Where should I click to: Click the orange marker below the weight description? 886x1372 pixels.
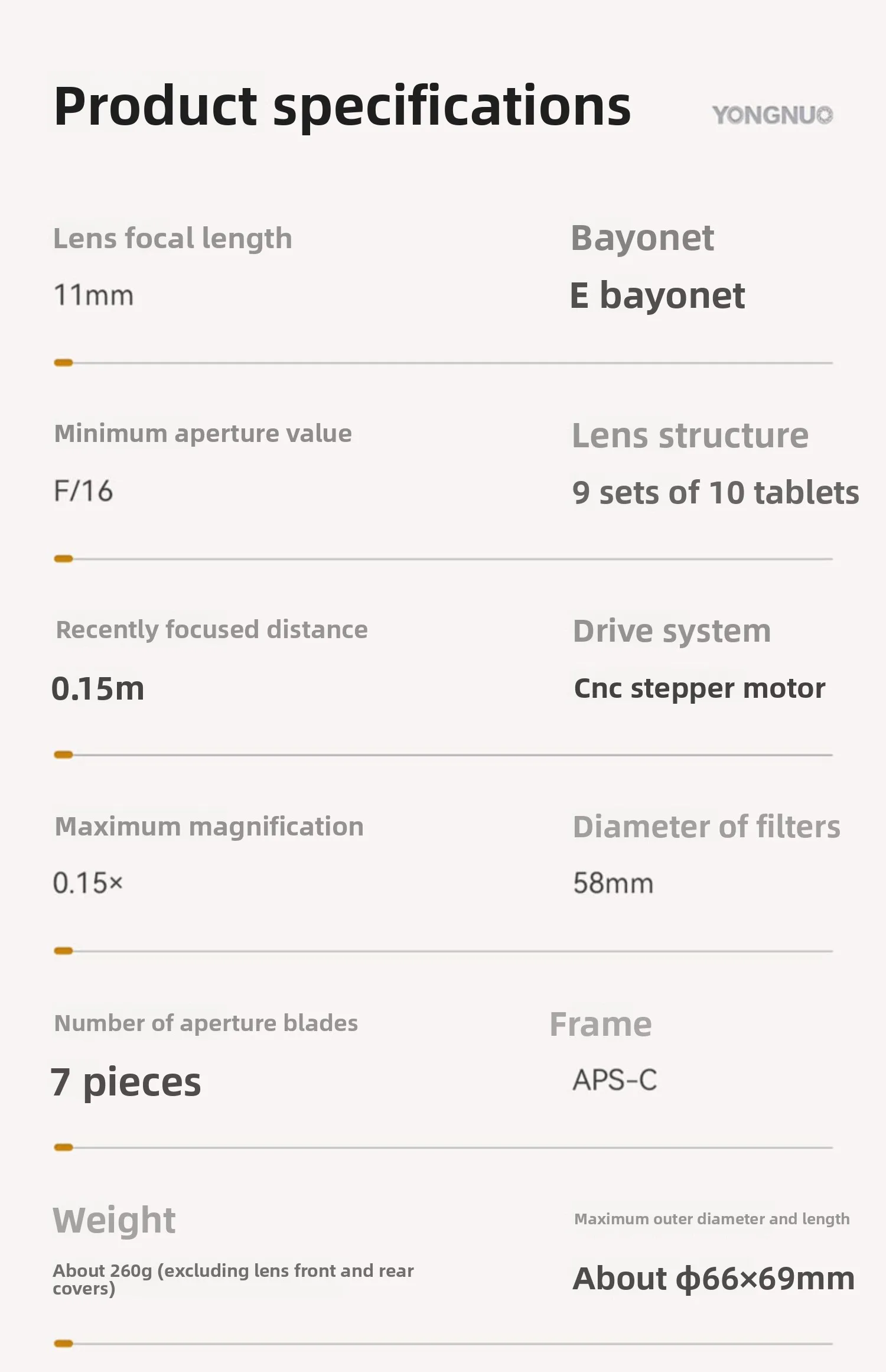click(63, 1344)
